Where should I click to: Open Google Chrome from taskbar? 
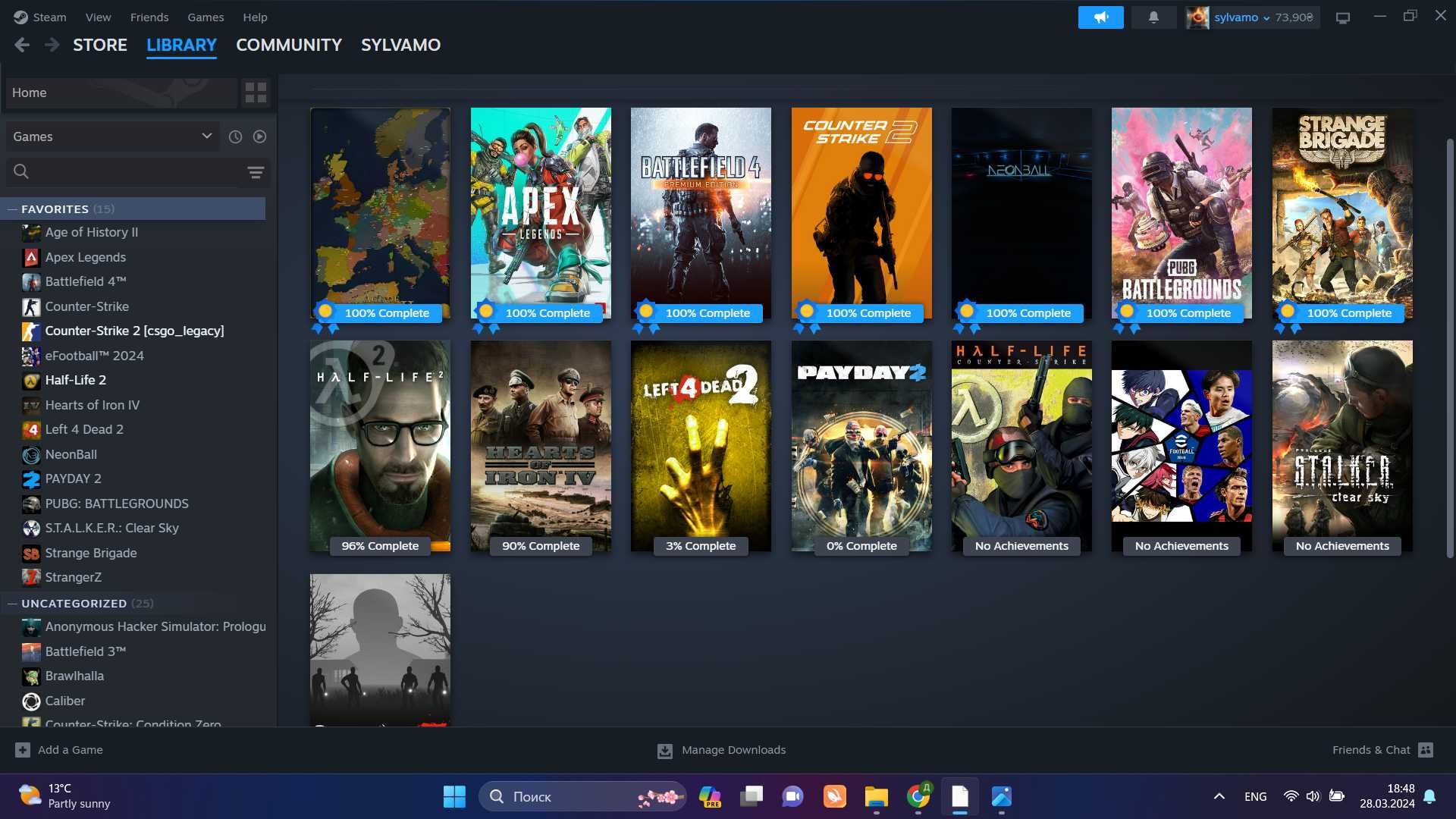(918, 796)
